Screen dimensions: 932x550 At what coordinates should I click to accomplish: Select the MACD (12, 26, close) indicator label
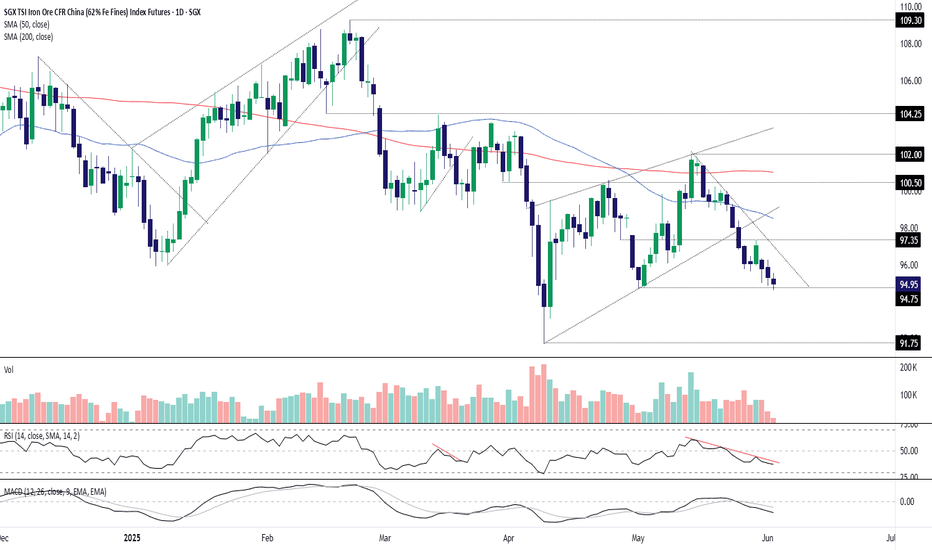55,492
